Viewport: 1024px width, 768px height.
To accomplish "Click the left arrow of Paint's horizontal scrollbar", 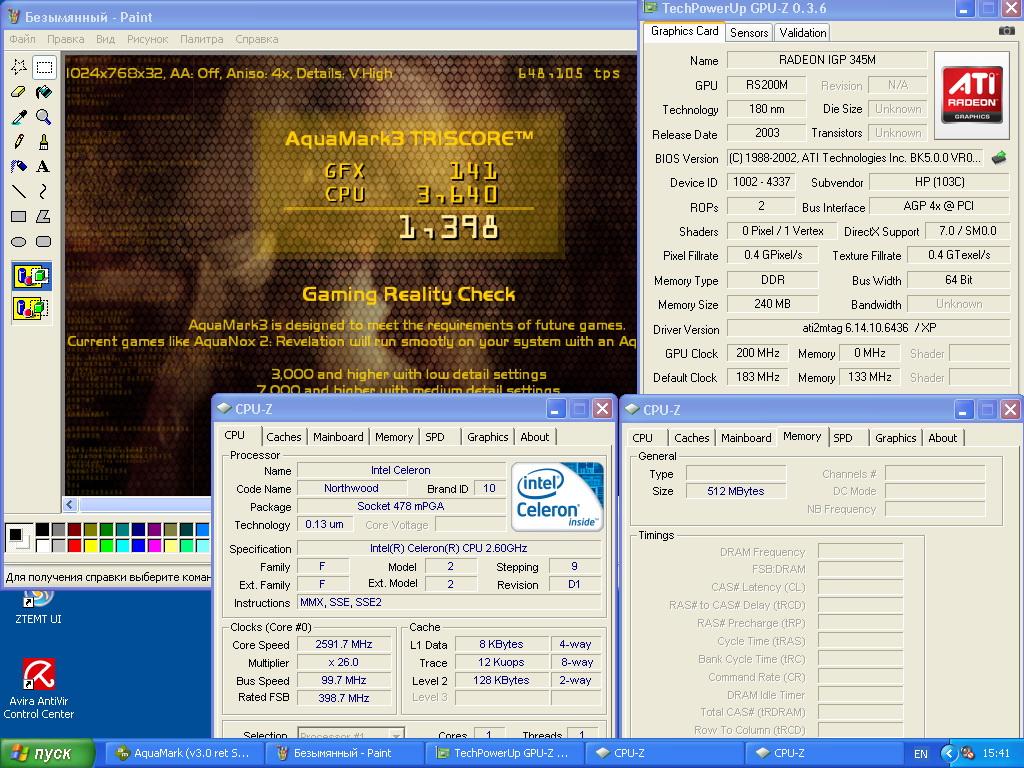I will click(x=71, y=504).
